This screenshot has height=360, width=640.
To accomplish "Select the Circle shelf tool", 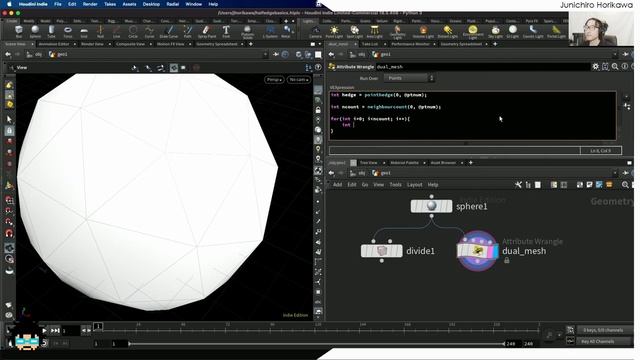I will coord(133,31).
